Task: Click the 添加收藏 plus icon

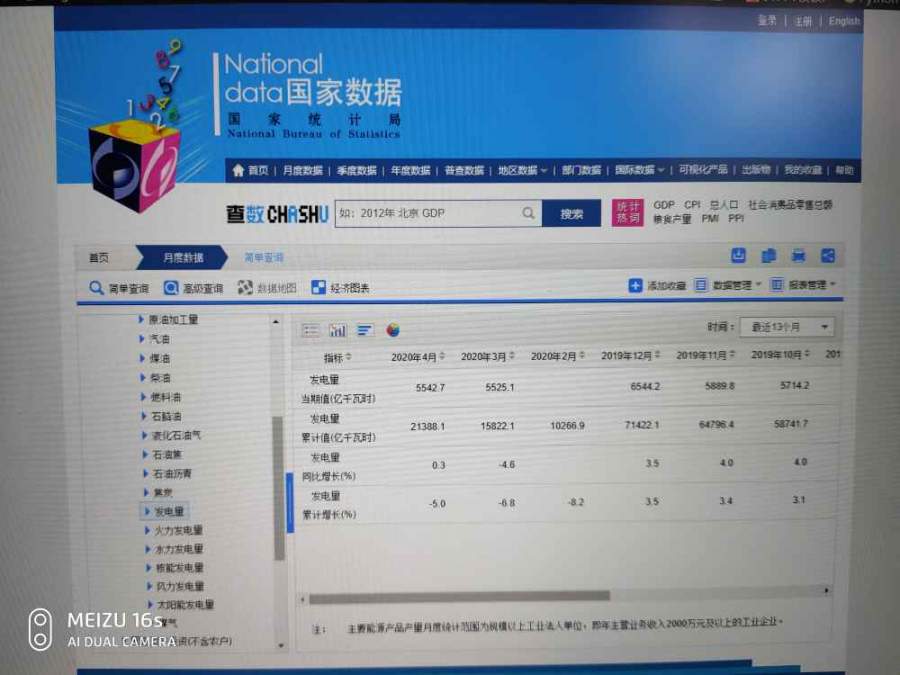Action: click(635, 285)
